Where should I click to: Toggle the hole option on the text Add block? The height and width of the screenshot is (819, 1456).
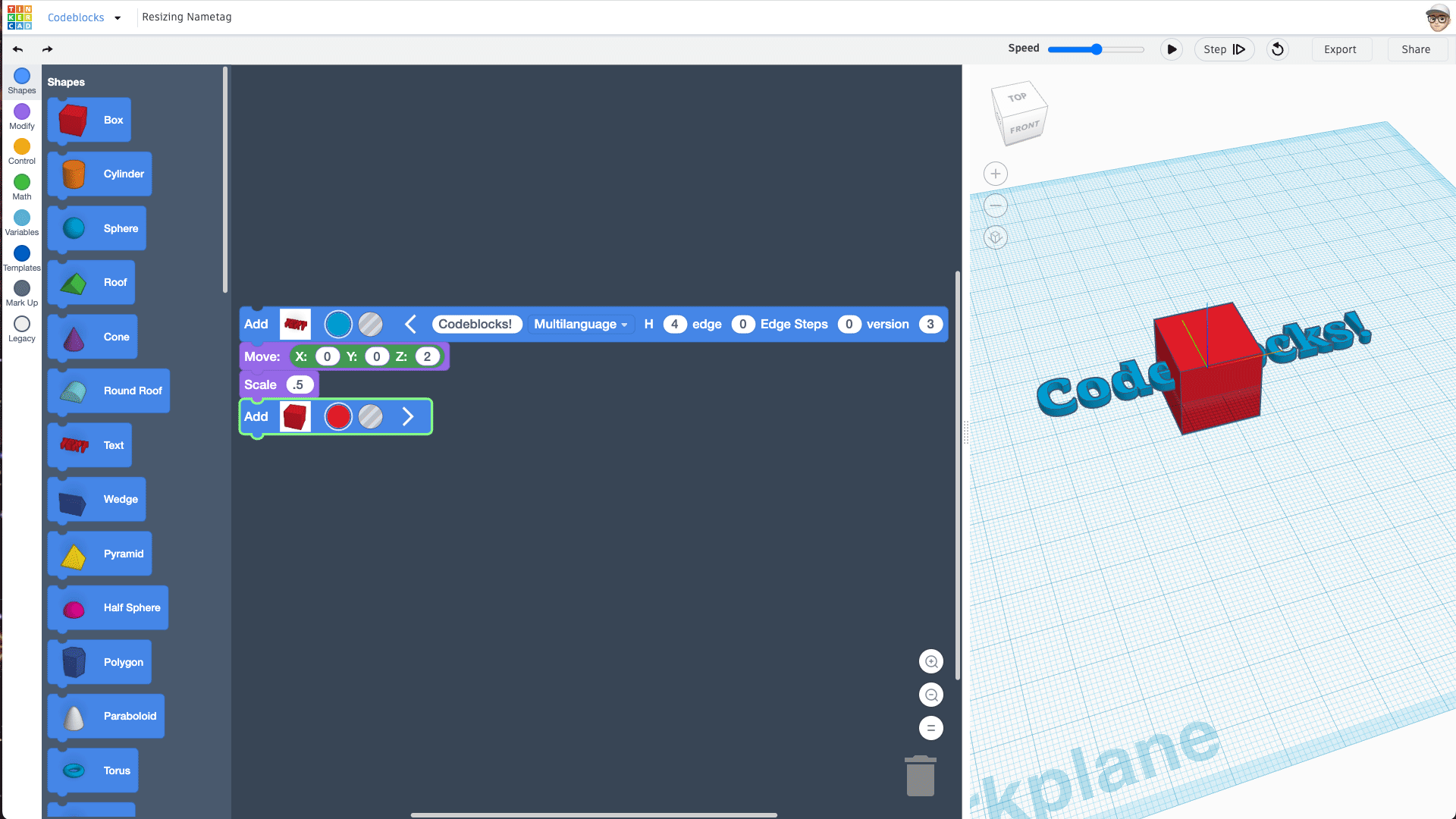[x=370, y=325]
